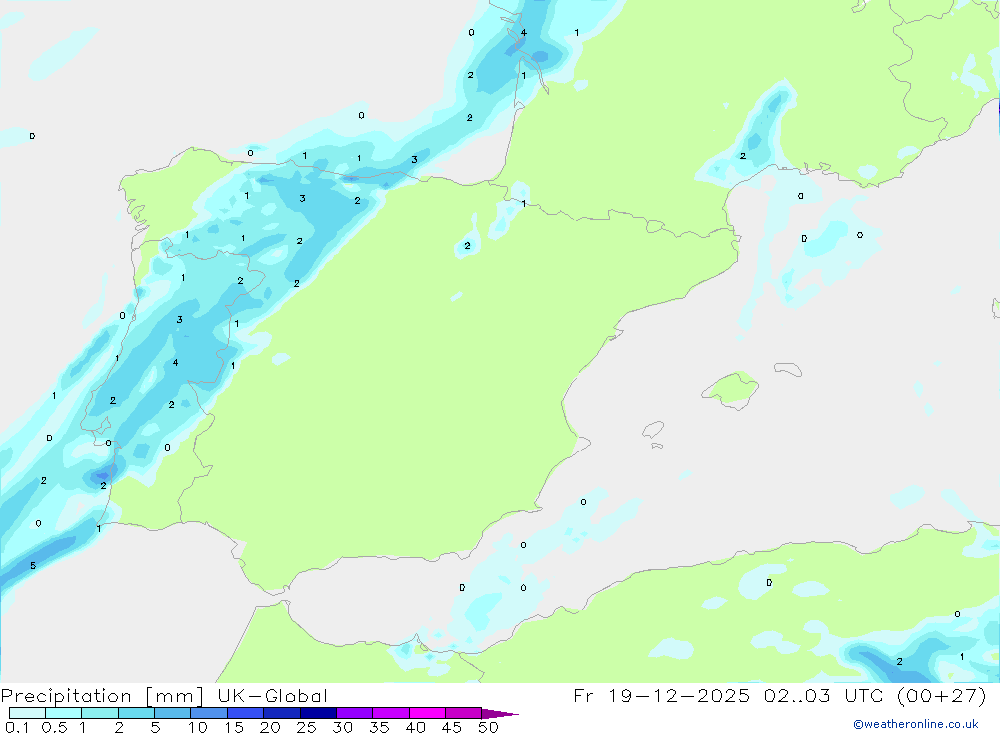This screenshot has height=733, width=1000.
Task: Pick the 1–2 mm legend color box
Action: click(x=100, y=713)
